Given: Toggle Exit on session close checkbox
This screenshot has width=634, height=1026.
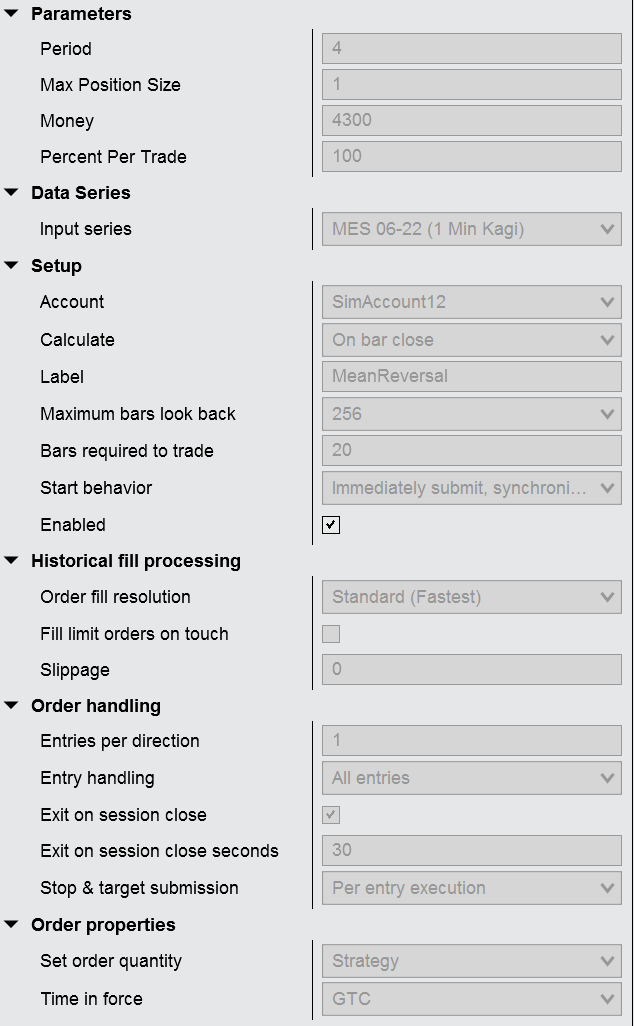Looking at the screenshot, I should 331,815.
